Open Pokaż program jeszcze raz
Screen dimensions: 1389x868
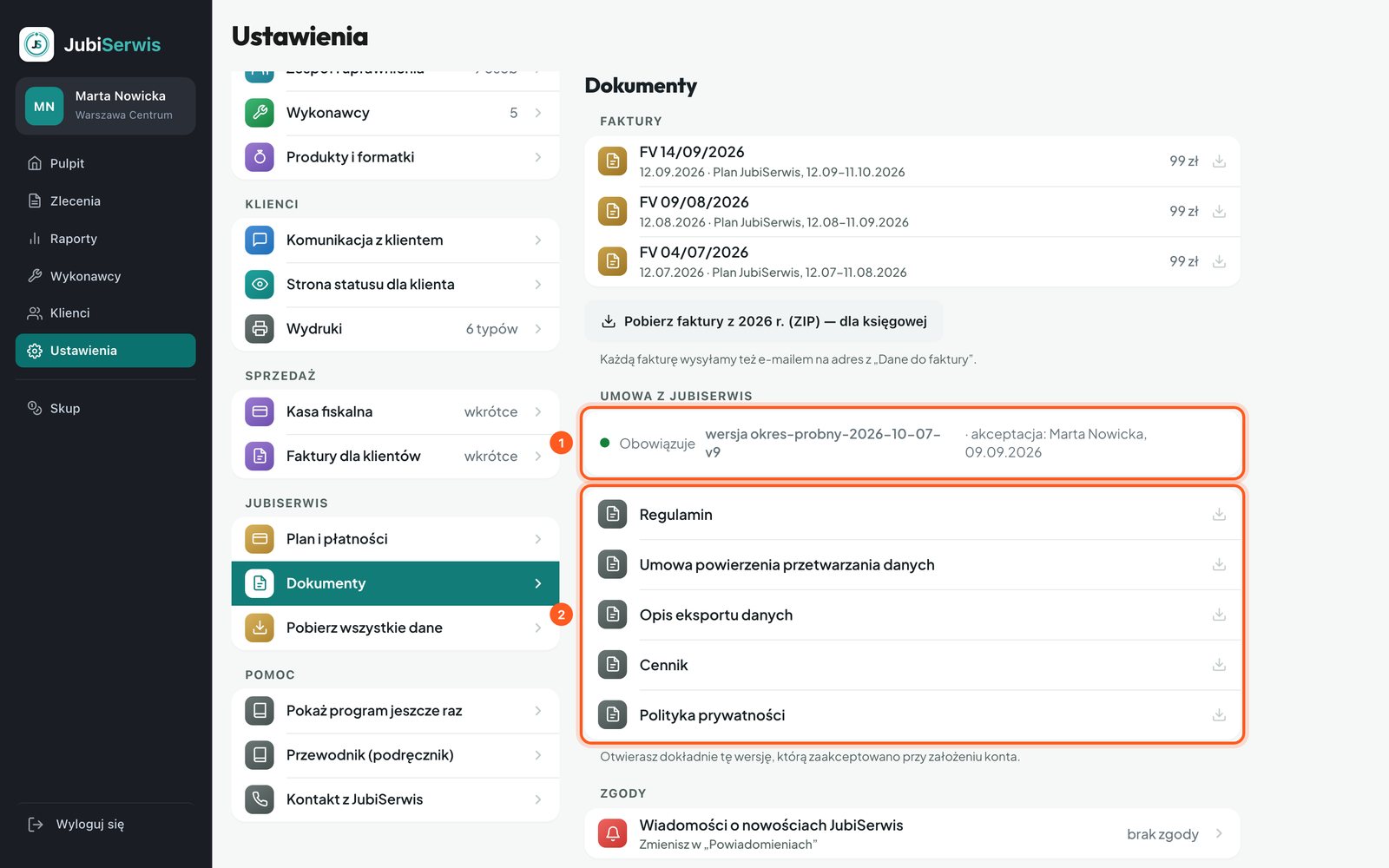pos(395,711)
